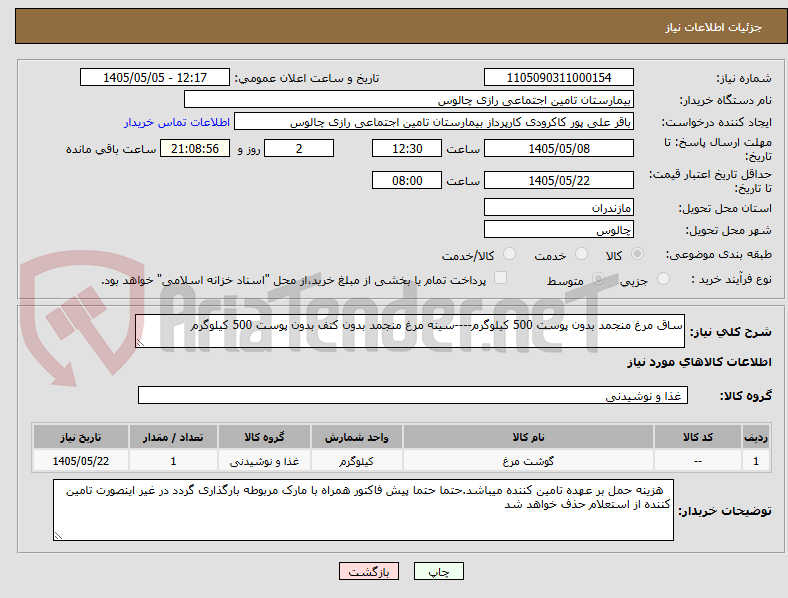
Task: Click the buyer notes textarea توضیحات خریدار
Action: 363,510
